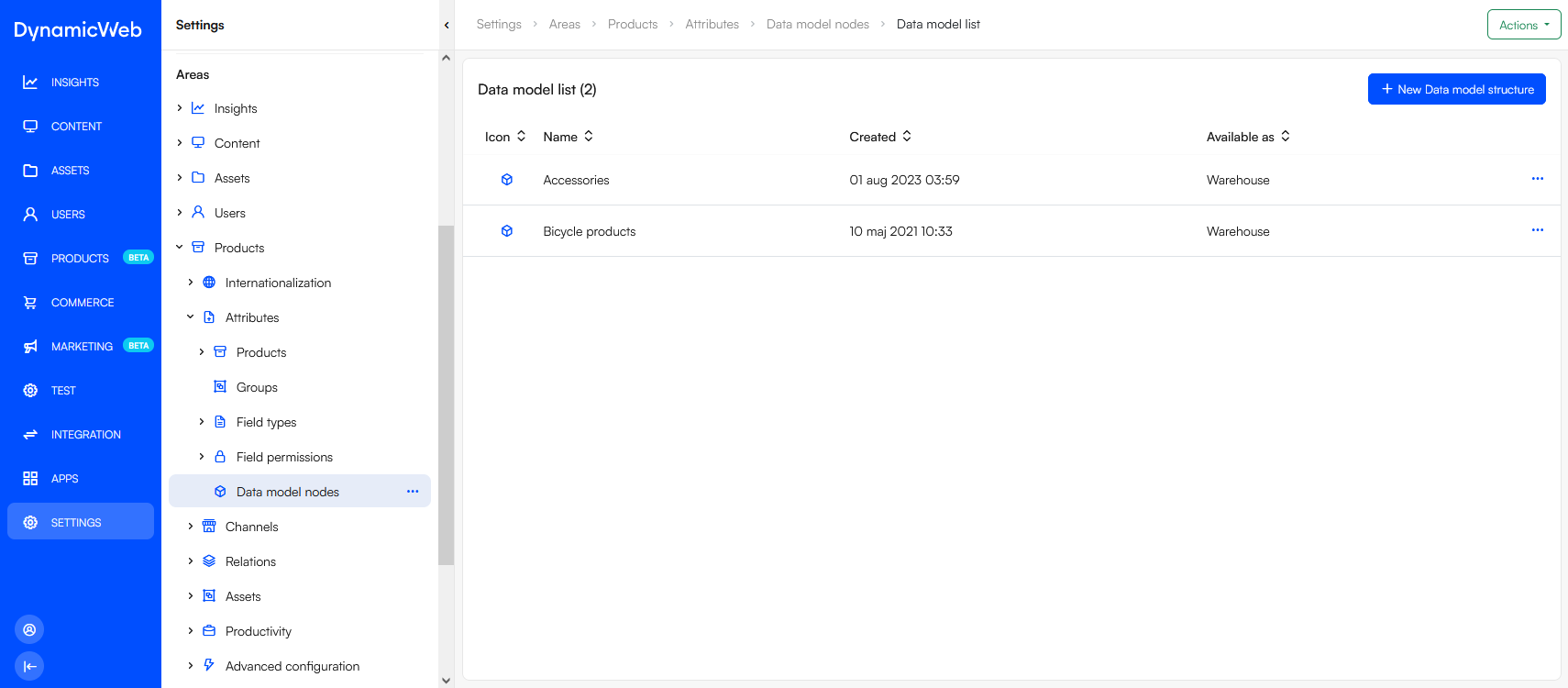The height and width of the screenshot is (688, 1568).
Task: Expand the Insights tree node
Action: pos(180,108)
